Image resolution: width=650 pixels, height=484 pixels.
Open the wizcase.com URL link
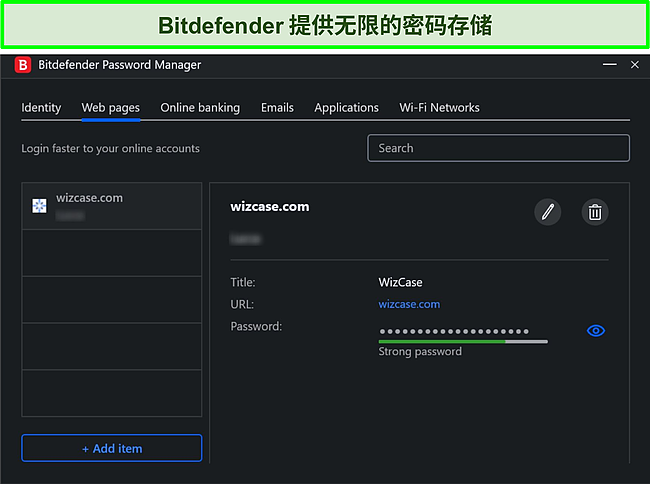point(409,304)
